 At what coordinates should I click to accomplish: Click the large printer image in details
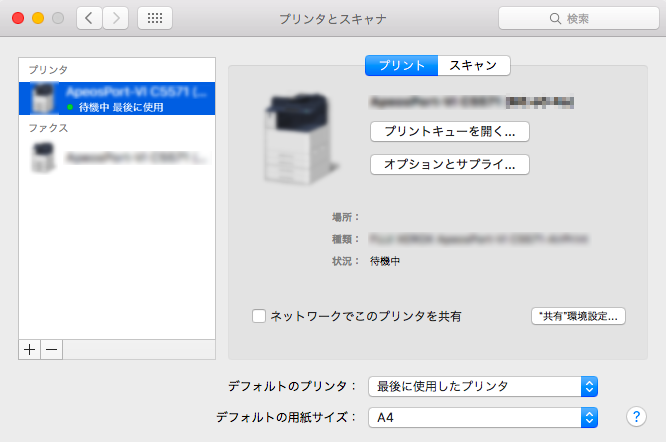[x=301, y=142]
